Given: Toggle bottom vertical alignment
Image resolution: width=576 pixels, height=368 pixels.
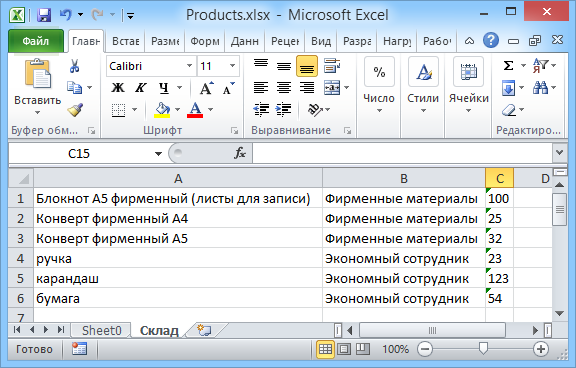Looking at the screenshot, I should (307, 66).
